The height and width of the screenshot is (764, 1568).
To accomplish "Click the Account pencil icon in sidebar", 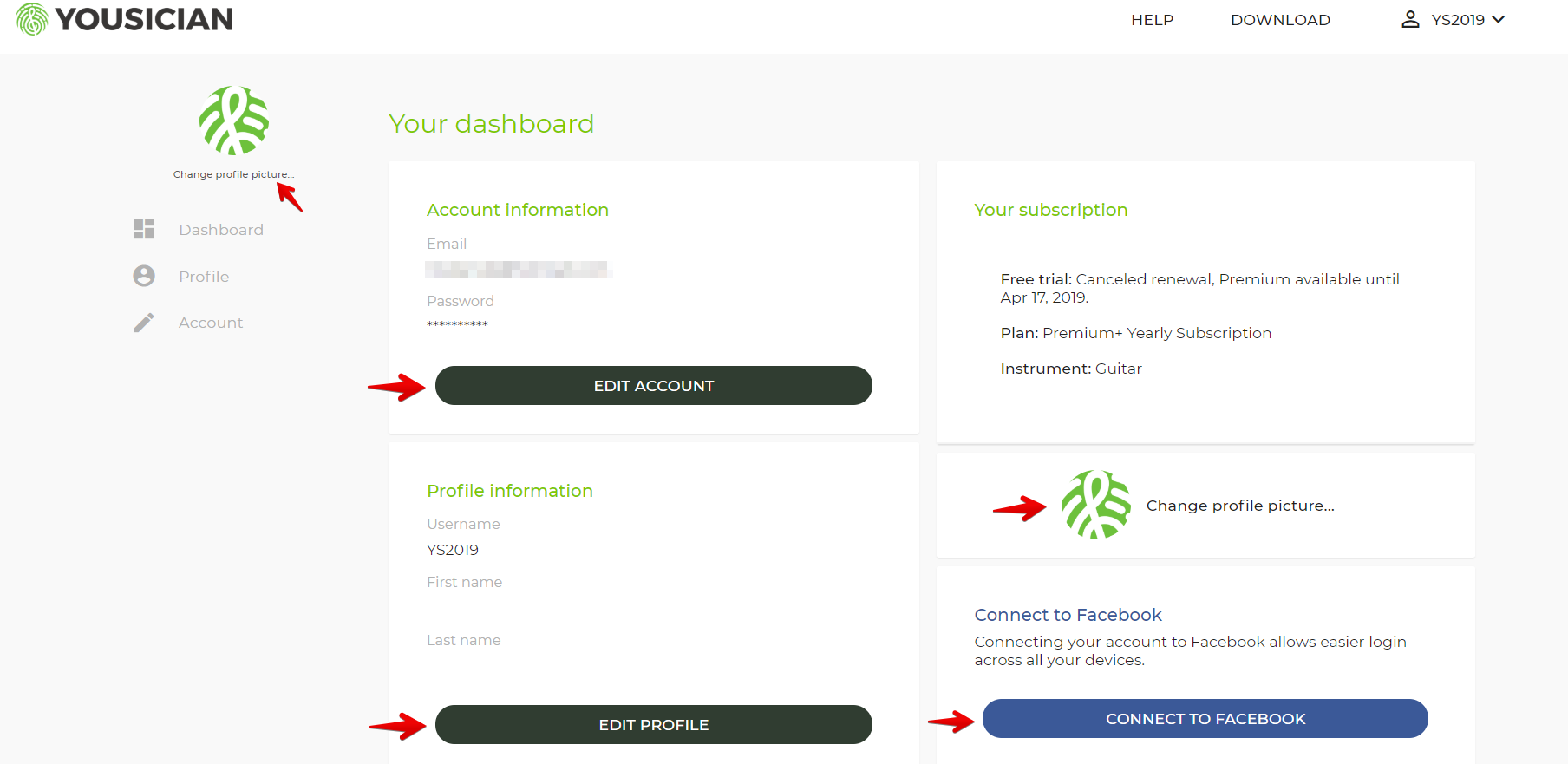I will [144, 323].
